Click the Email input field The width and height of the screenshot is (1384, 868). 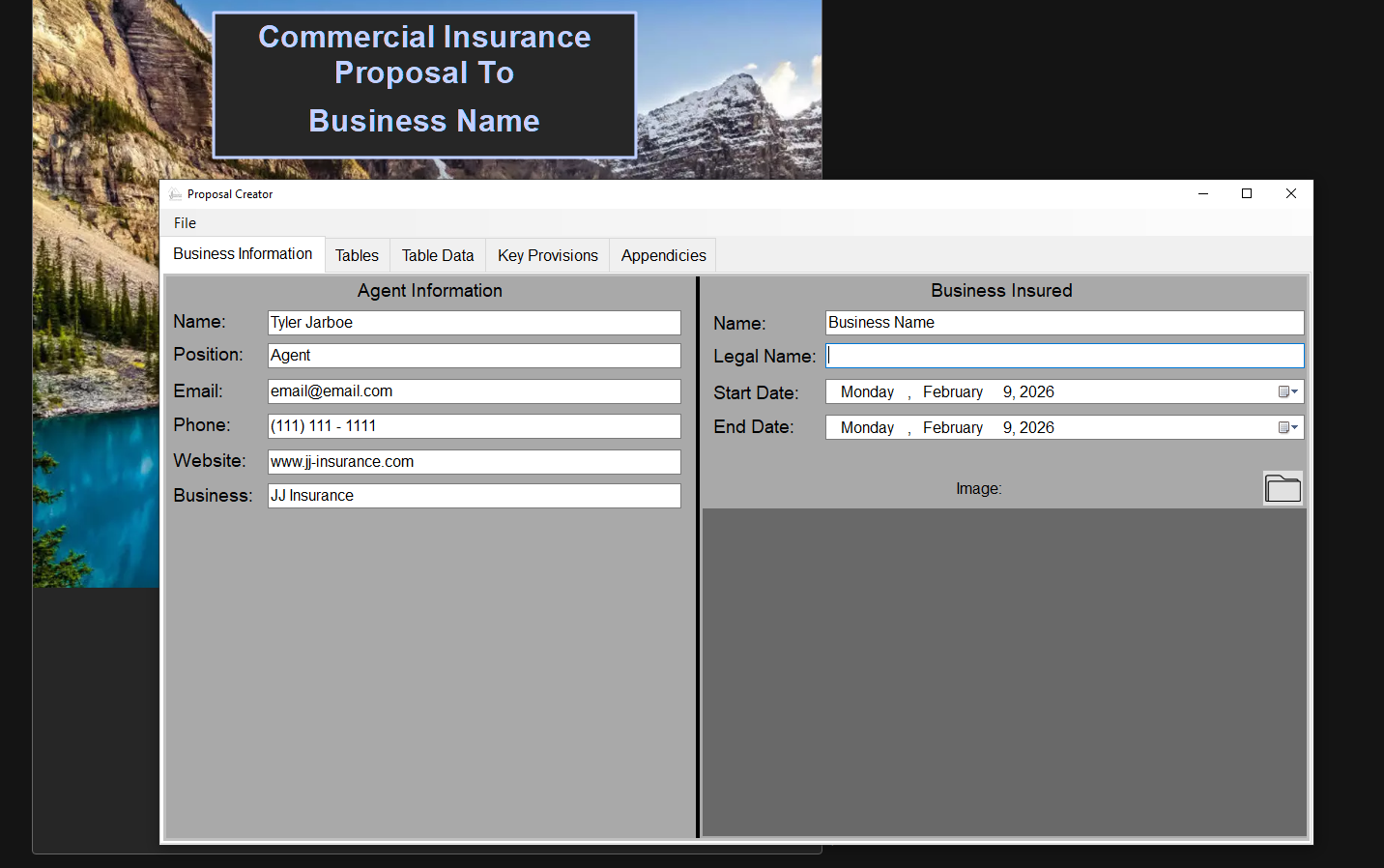coord(474,391)
